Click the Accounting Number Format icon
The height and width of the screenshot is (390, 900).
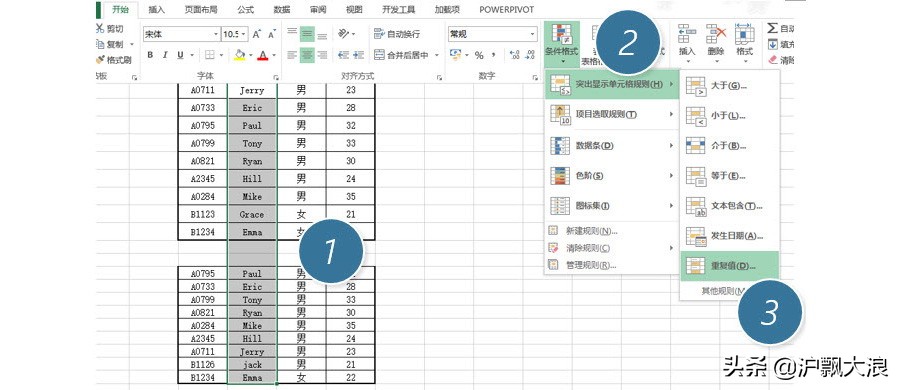[x=456, y=55]
